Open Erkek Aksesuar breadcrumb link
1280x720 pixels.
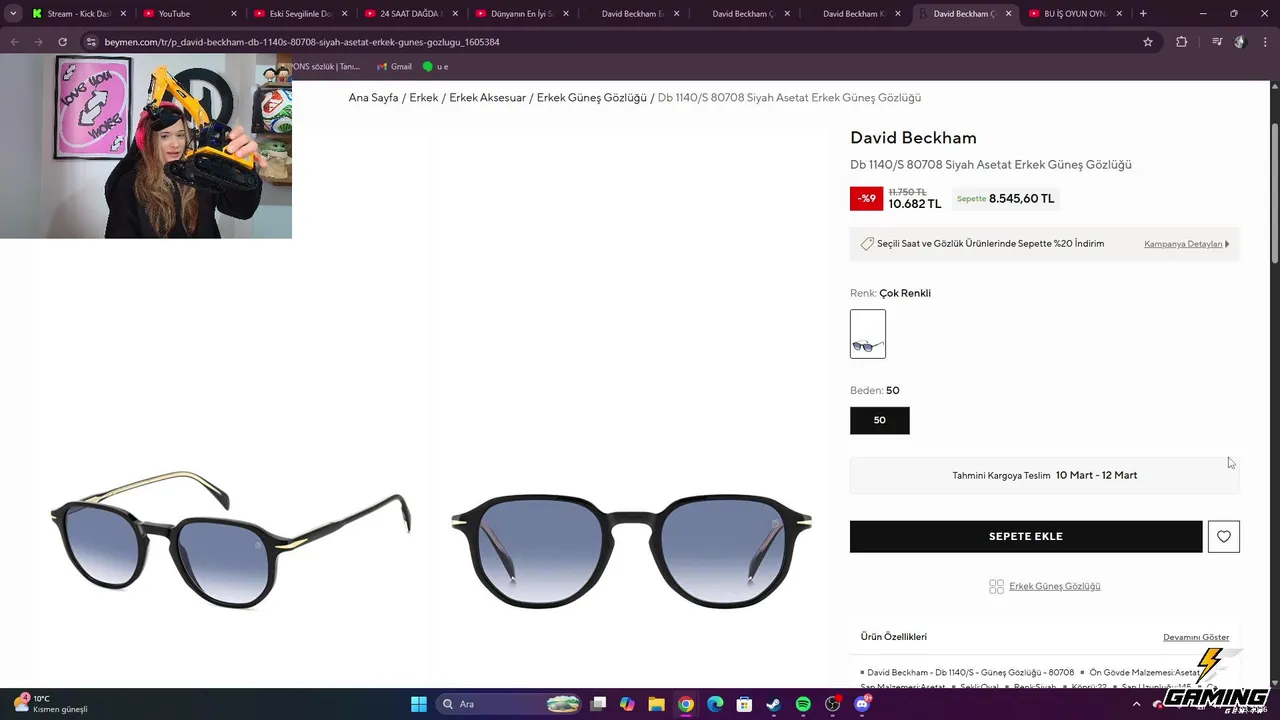point(488,98)
